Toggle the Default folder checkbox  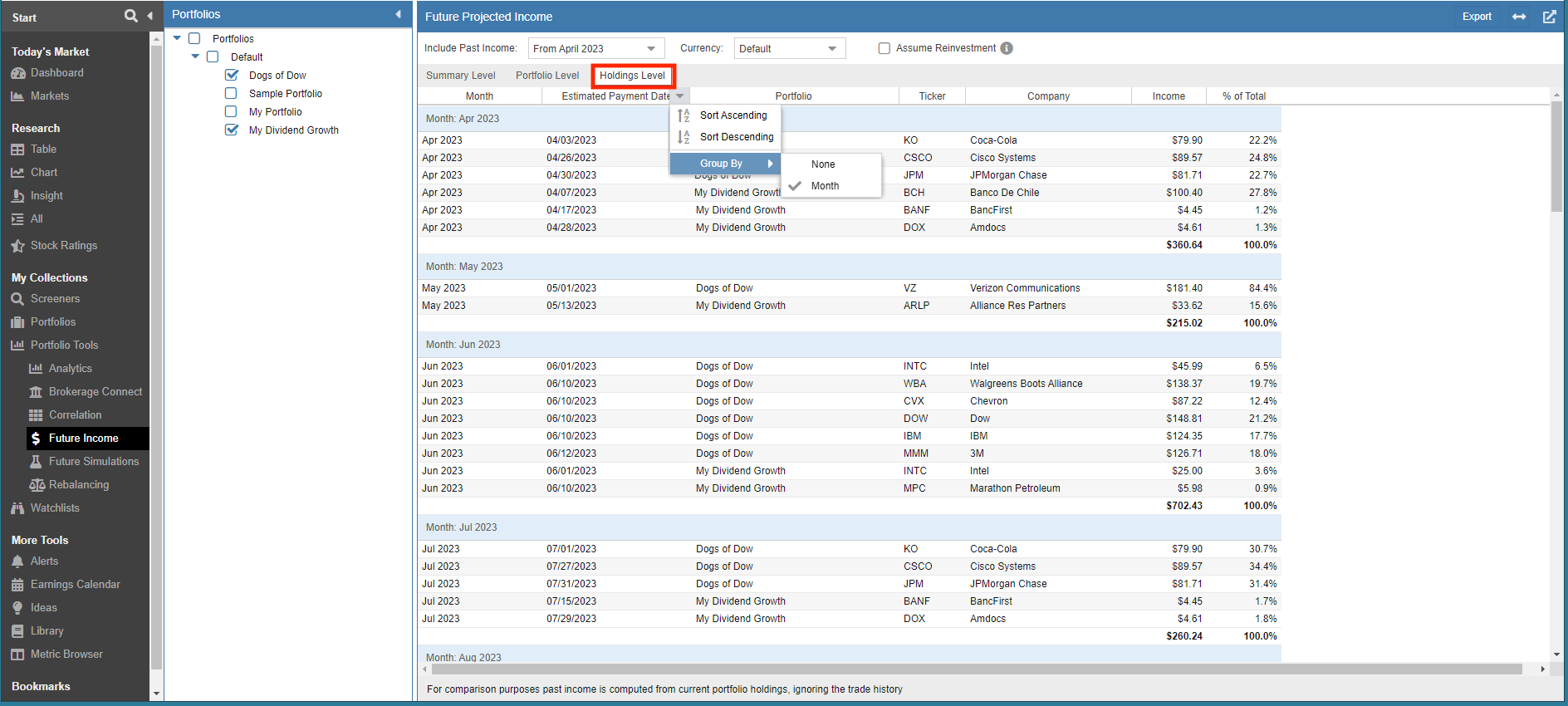tap(213, 56)
